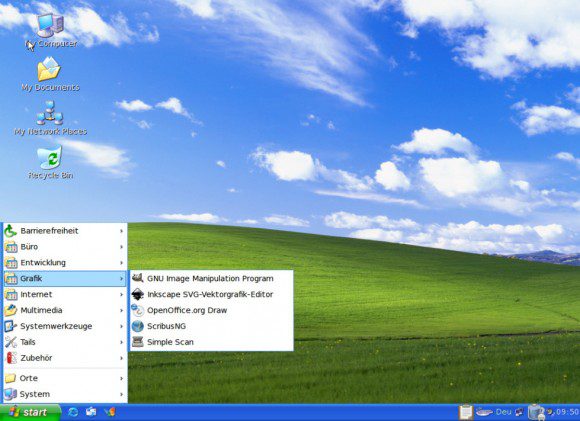Expand the Büro submenu arrow

pos(121,247)
